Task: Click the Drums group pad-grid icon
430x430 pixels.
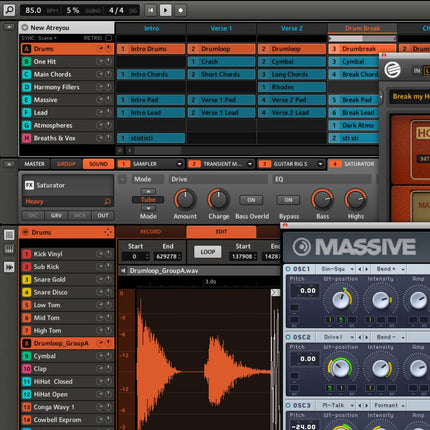Action: coord(108,232)
